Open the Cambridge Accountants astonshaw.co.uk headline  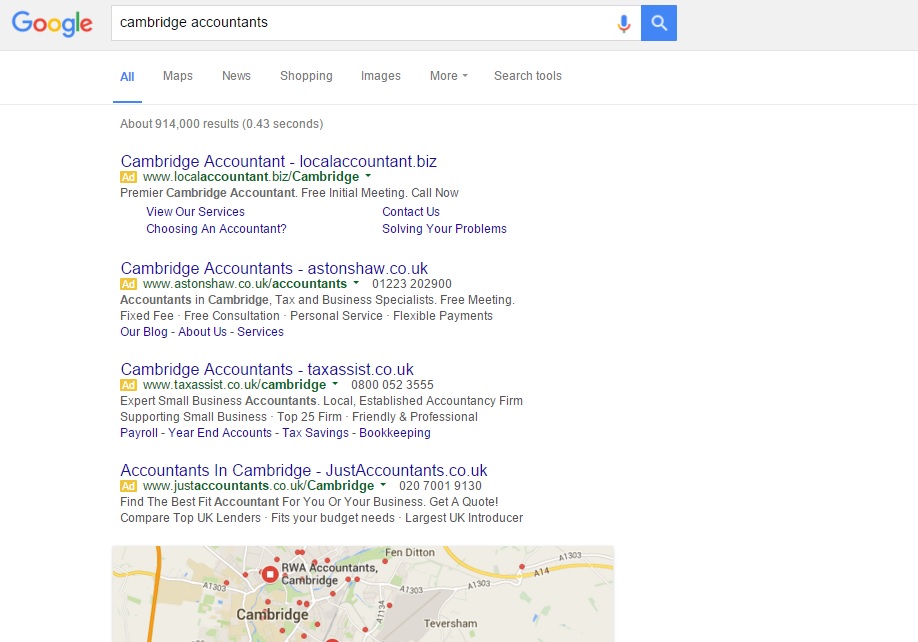(274, 268)
